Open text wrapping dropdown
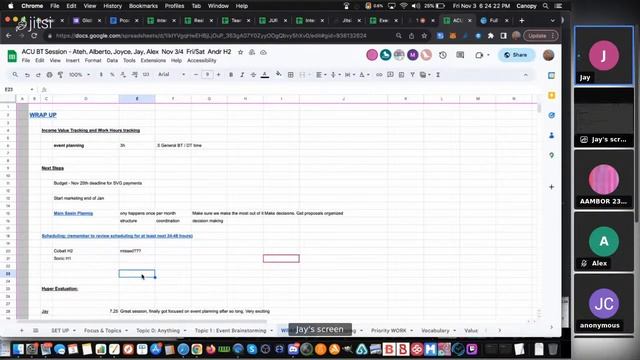This screenshot has width=640, height=360. (x=349, y=75)
